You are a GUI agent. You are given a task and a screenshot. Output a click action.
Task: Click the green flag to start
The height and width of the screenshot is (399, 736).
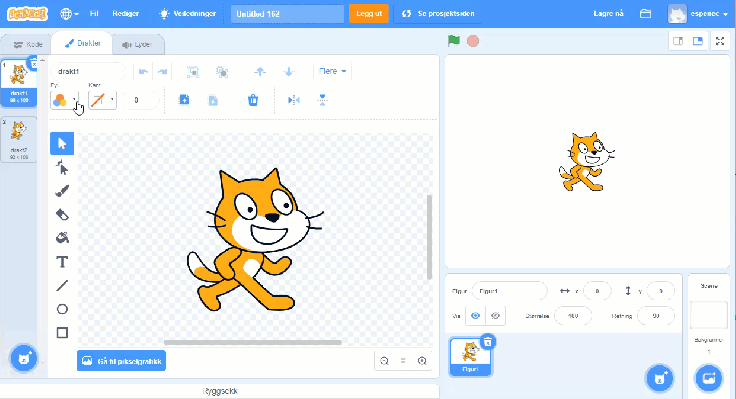(x=453, y=41)
